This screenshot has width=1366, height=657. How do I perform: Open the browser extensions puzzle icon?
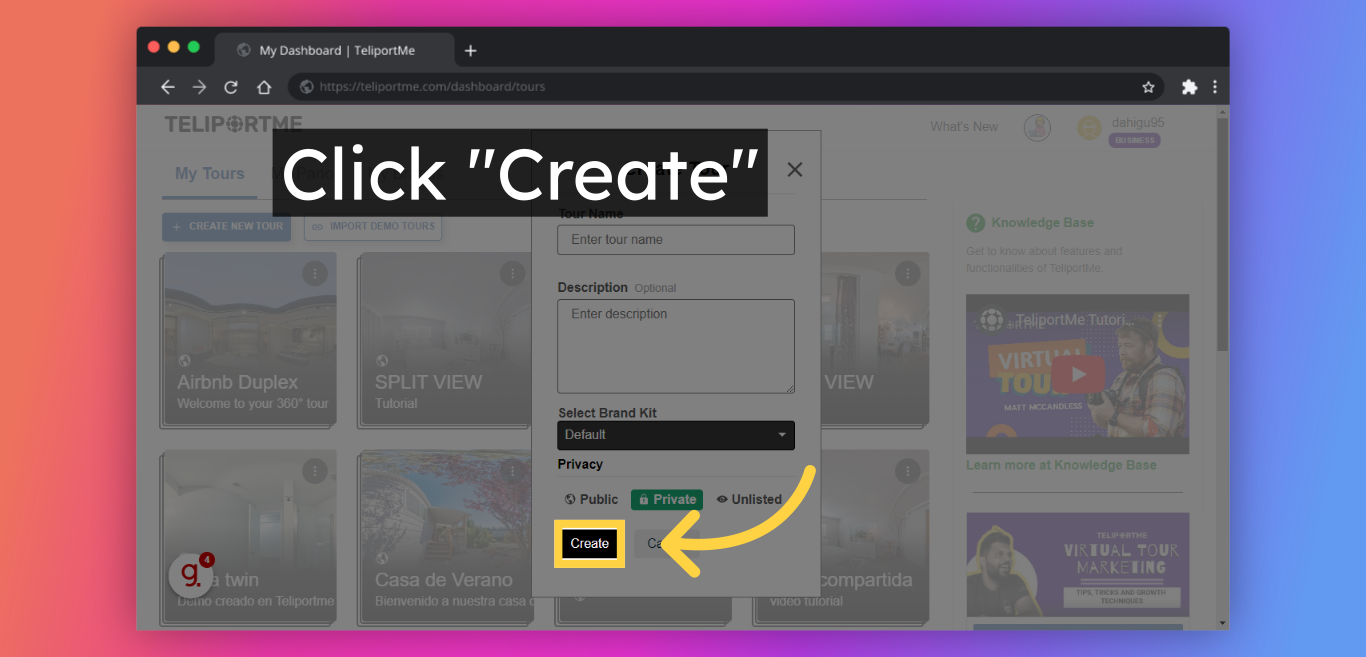coord(1189,87)
